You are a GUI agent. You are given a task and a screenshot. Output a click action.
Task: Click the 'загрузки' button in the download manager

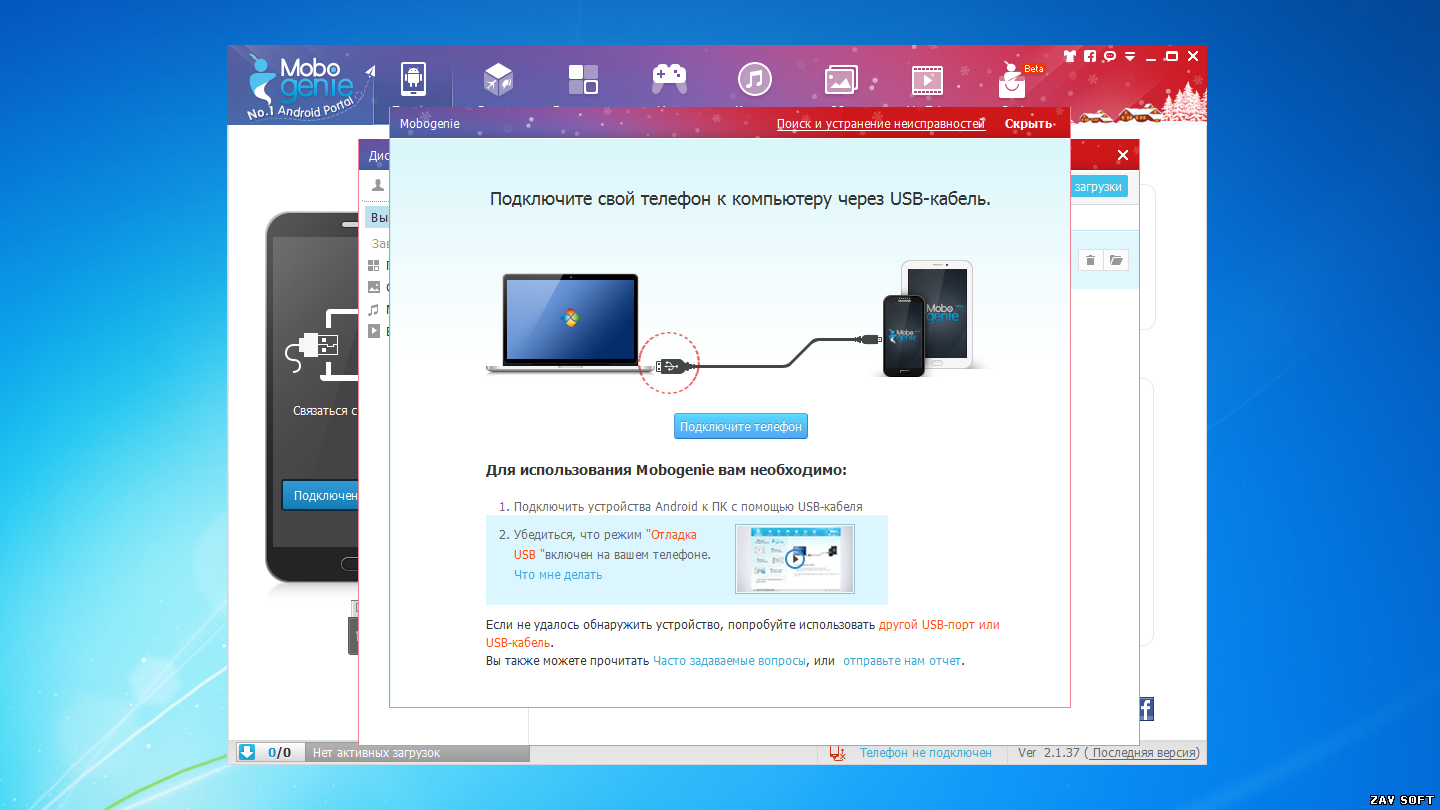[x=1098, y=186]
